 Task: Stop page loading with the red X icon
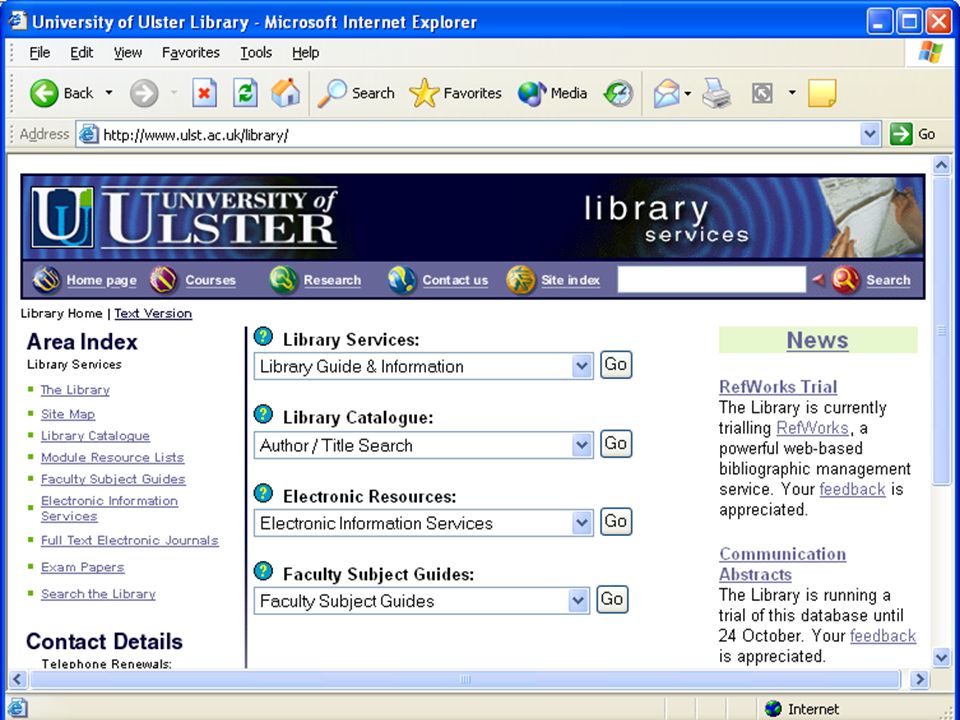click(204, 93)
